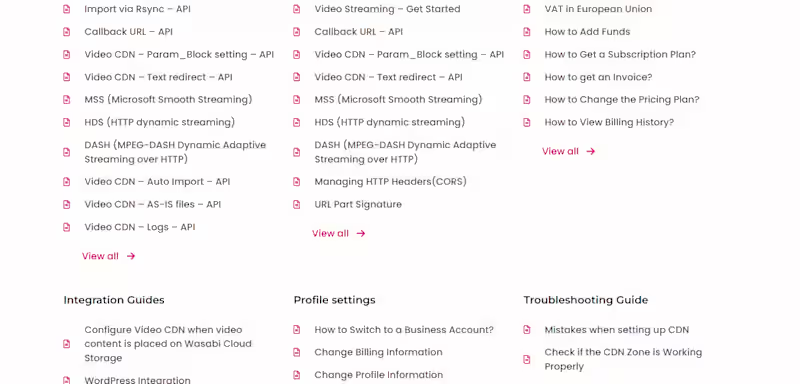Open 'Video Streaming – Get Started' article
The height and width of the screenshot is (384, 800).
coord(387,9)
